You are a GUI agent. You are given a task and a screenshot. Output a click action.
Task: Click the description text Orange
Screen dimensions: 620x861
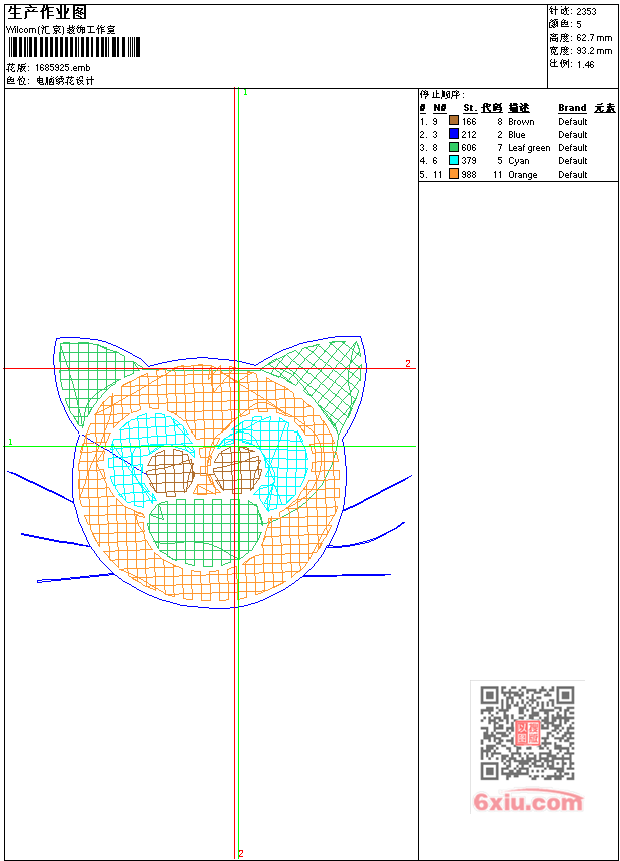pos(523,175)
